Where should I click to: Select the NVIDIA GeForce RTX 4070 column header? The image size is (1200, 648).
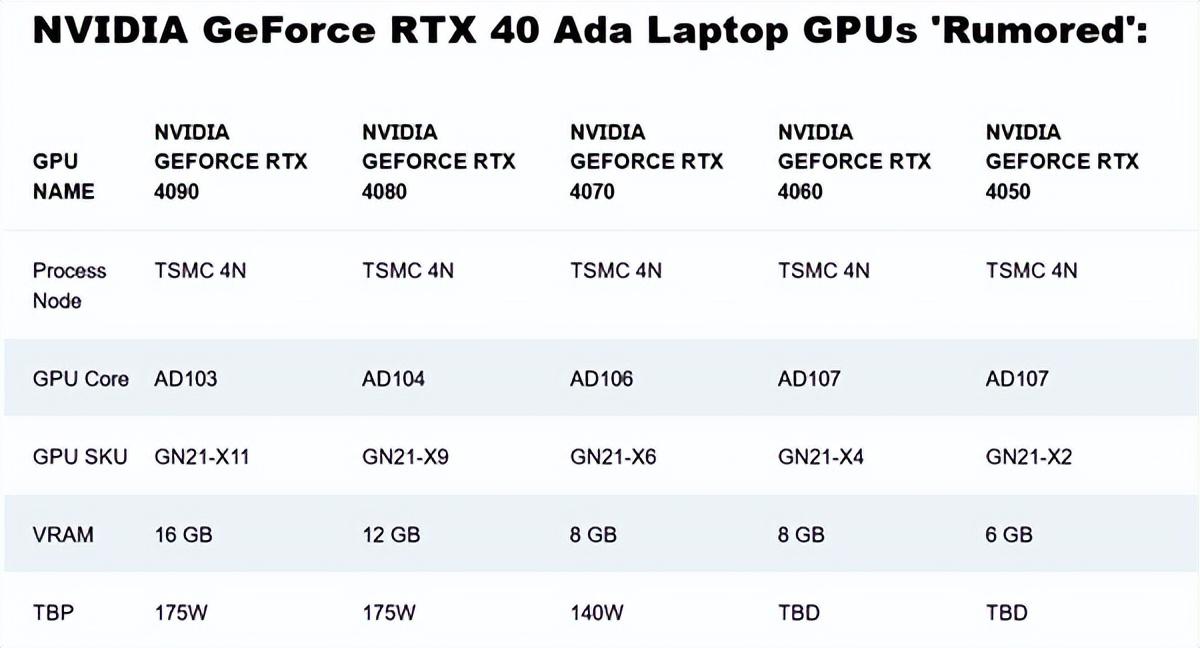tap(646, 161)
